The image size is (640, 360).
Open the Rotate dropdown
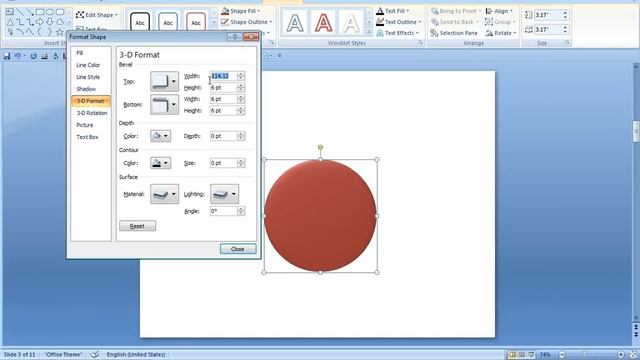[501, 33]
